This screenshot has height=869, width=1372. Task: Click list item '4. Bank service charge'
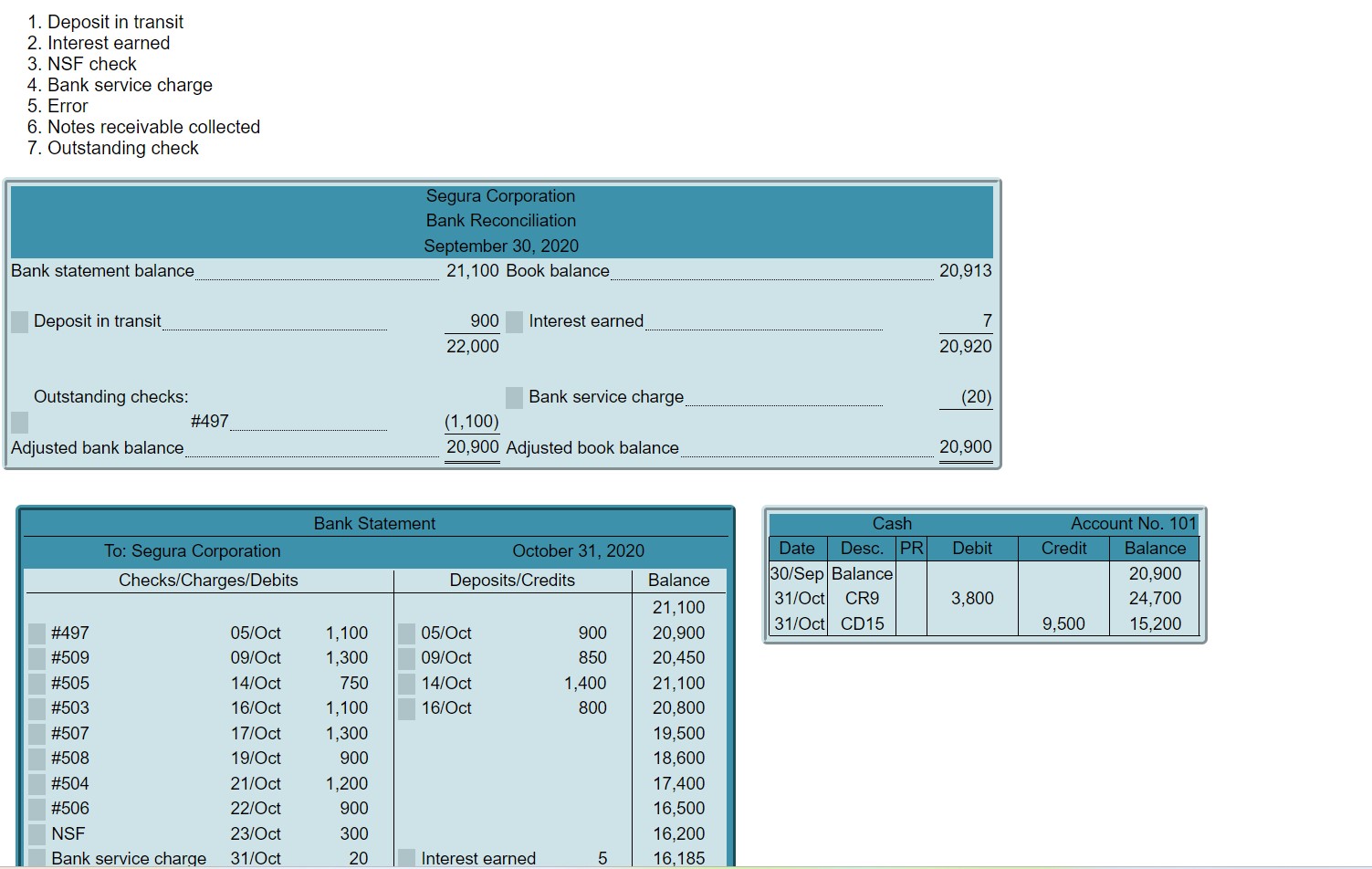coord(120,85)
